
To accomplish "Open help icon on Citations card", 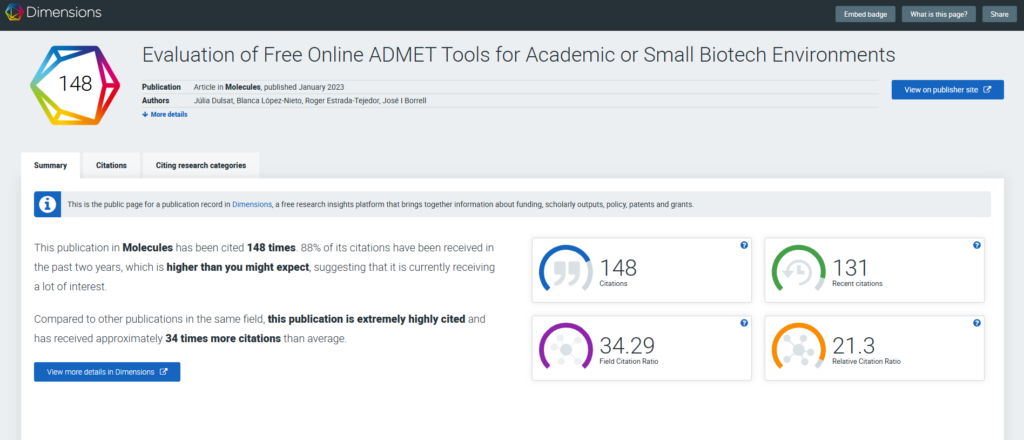I will point(743,245).
